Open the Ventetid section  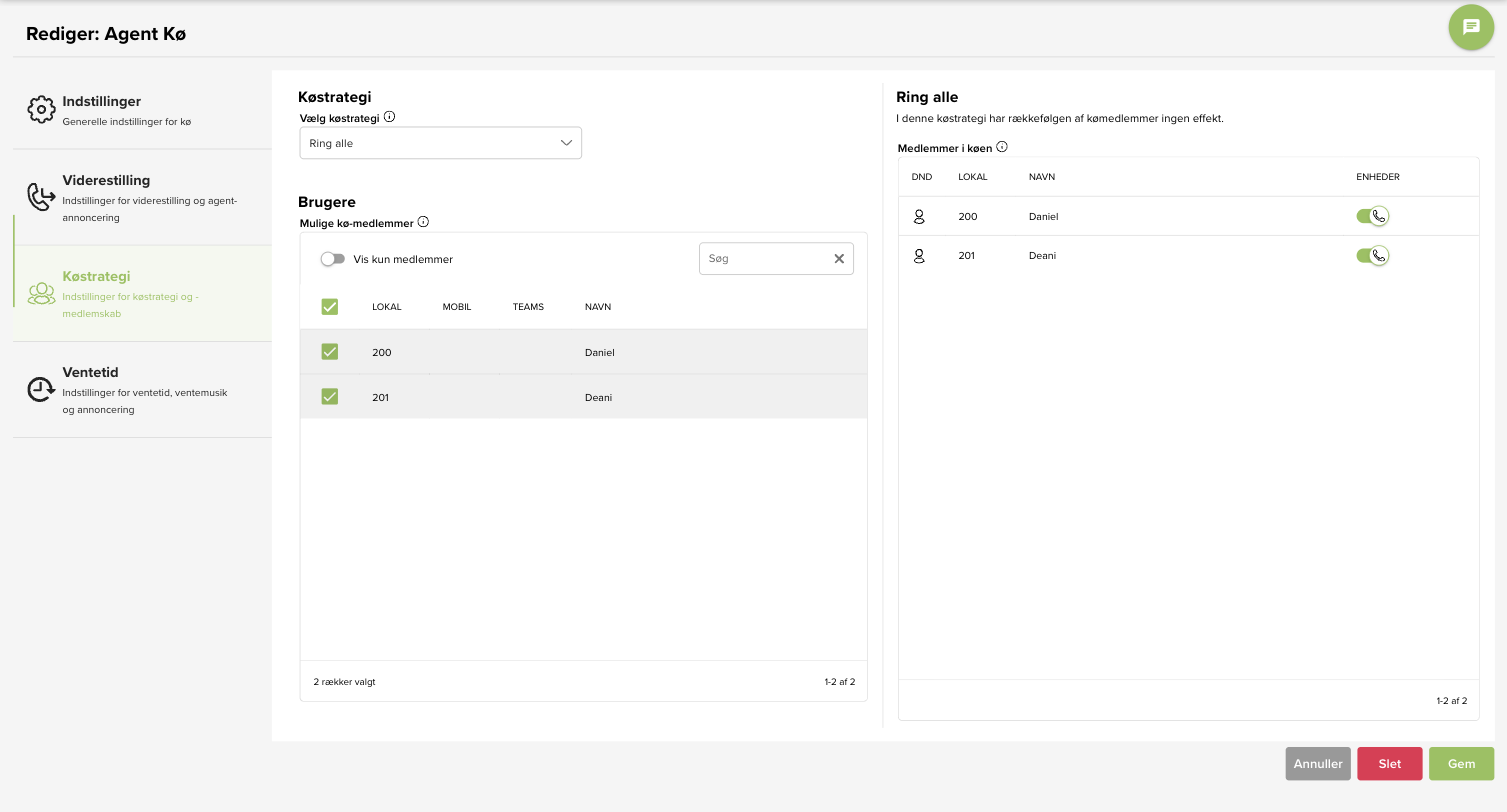tap(142, 390)
